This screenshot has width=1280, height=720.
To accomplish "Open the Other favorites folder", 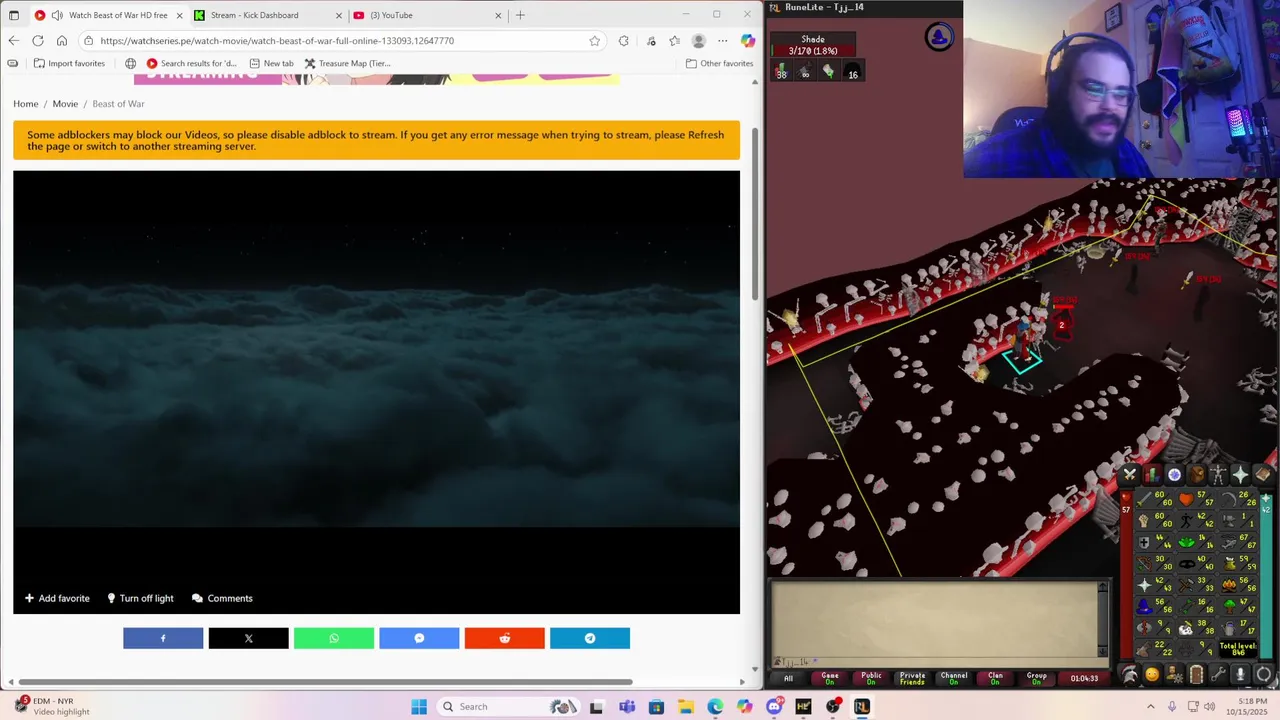I will 719,63.
